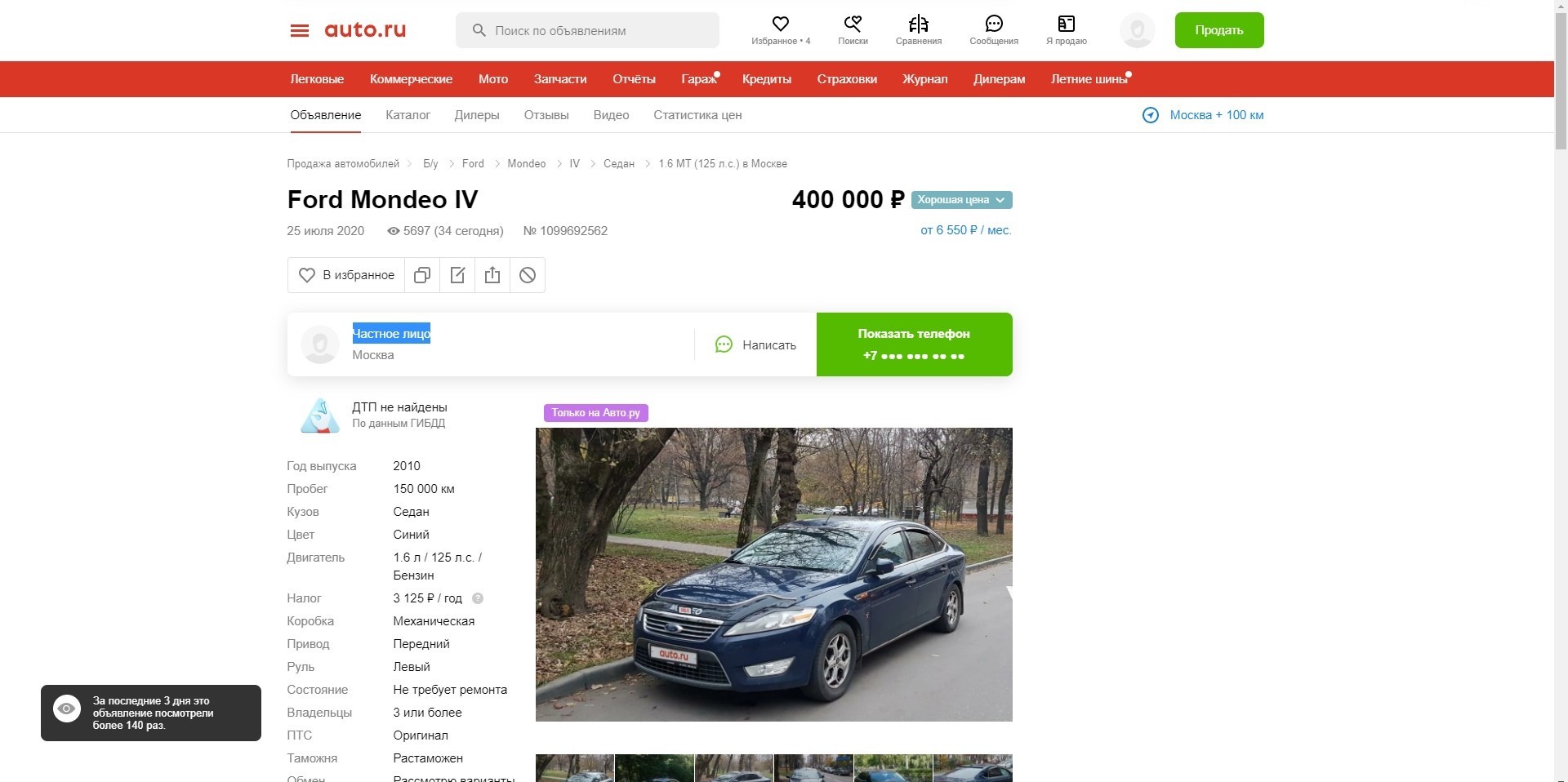Open Коммерческие menu item
The width and height of the screenshot is (1568, 782).
(x=411, y=79)
